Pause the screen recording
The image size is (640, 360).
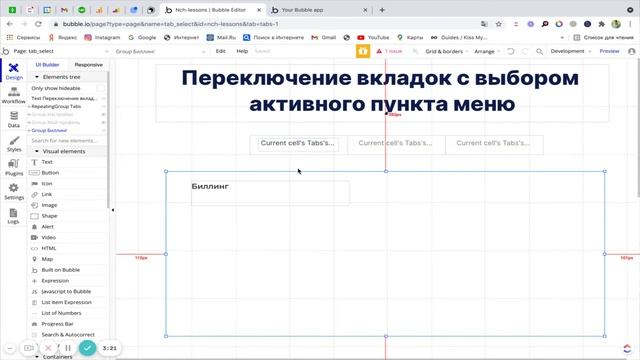[x=68, y=348]
